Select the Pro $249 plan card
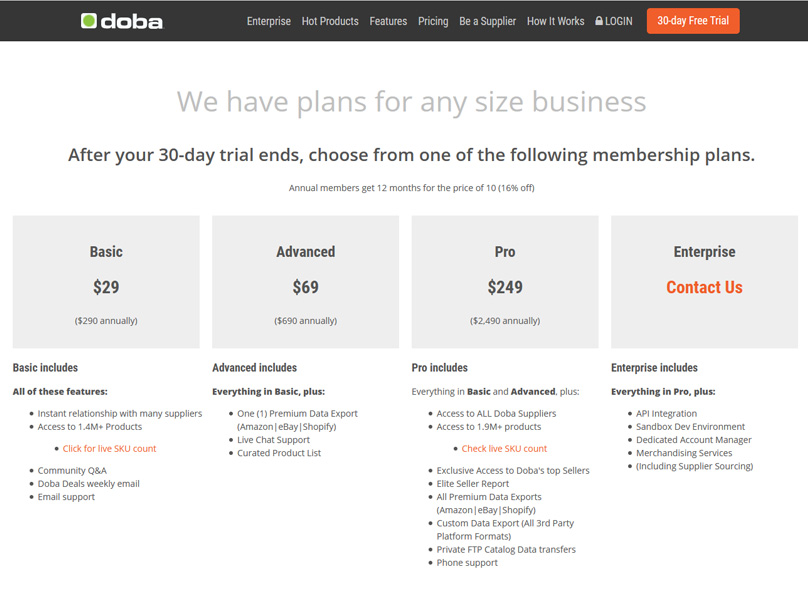The image size is (808, 597). point(505,282)
